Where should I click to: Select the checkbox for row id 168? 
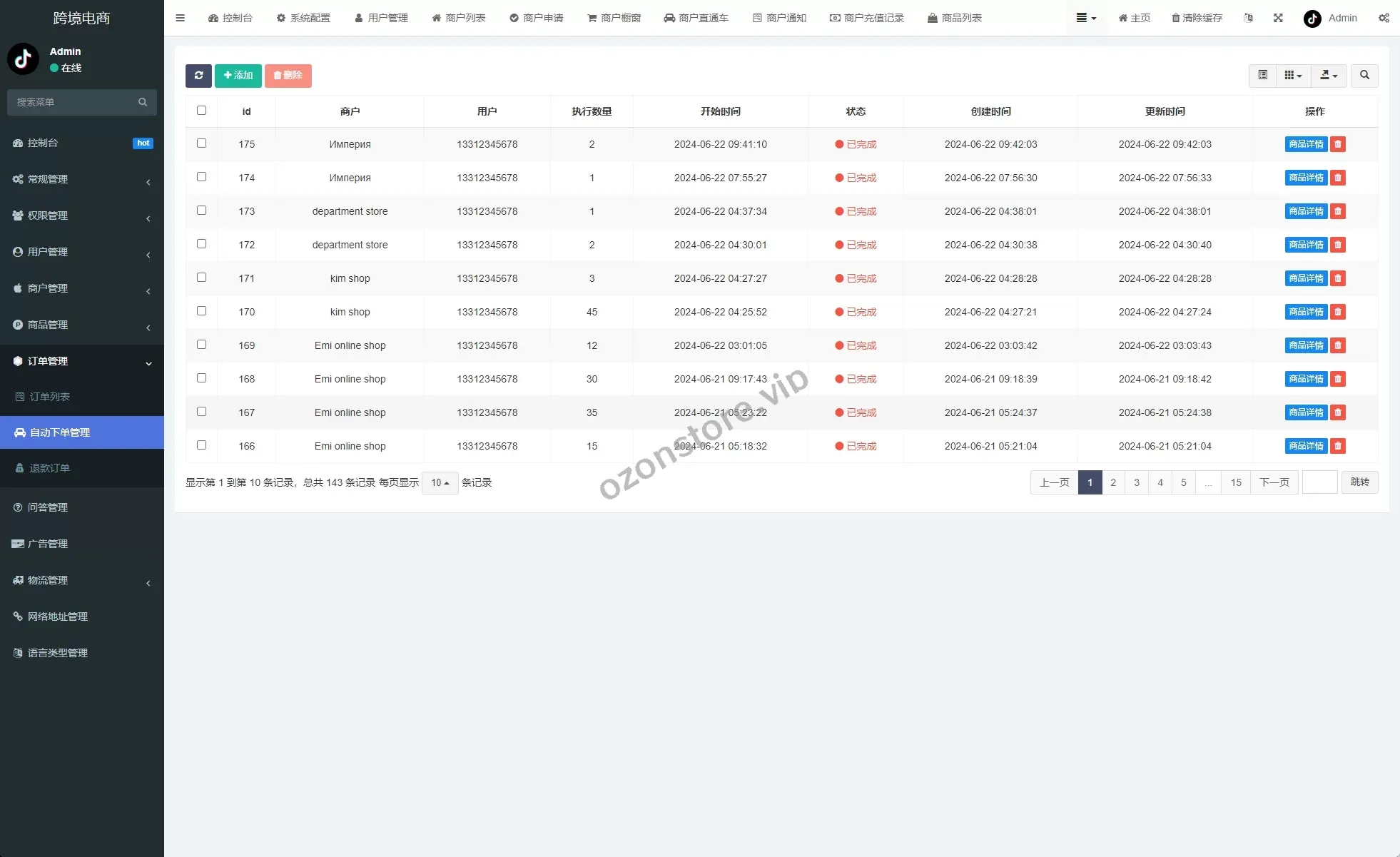click(x=201, y=378)
